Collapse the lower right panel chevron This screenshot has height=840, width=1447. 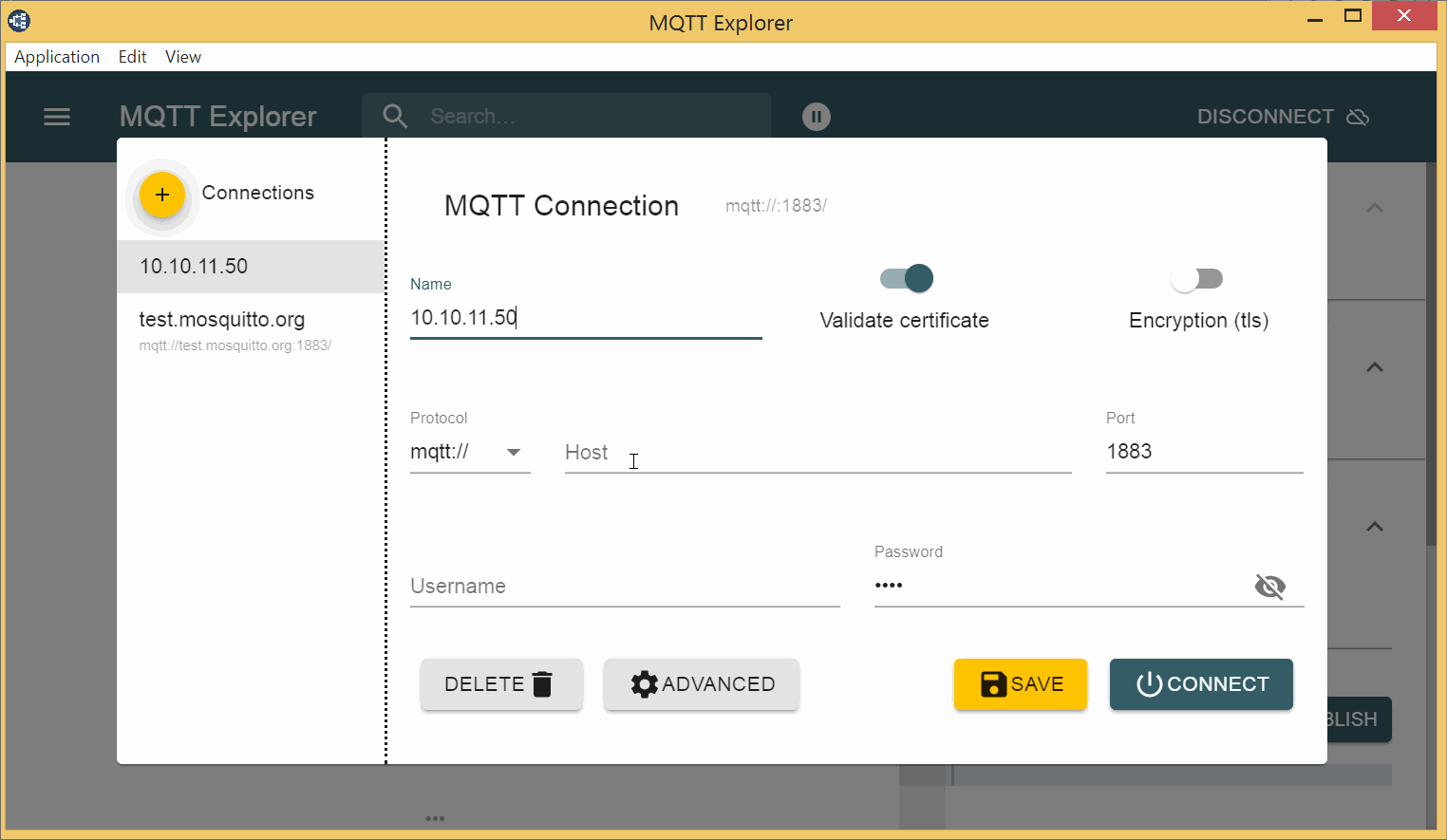point(1374,527)
